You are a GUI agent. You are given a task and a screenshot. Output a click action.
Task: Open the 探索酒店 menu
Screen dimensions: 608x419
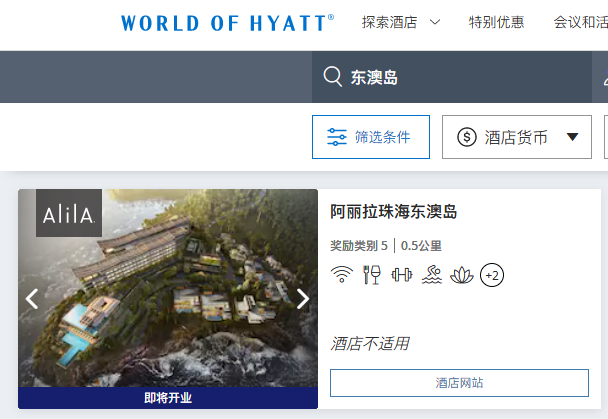point(389,22)
